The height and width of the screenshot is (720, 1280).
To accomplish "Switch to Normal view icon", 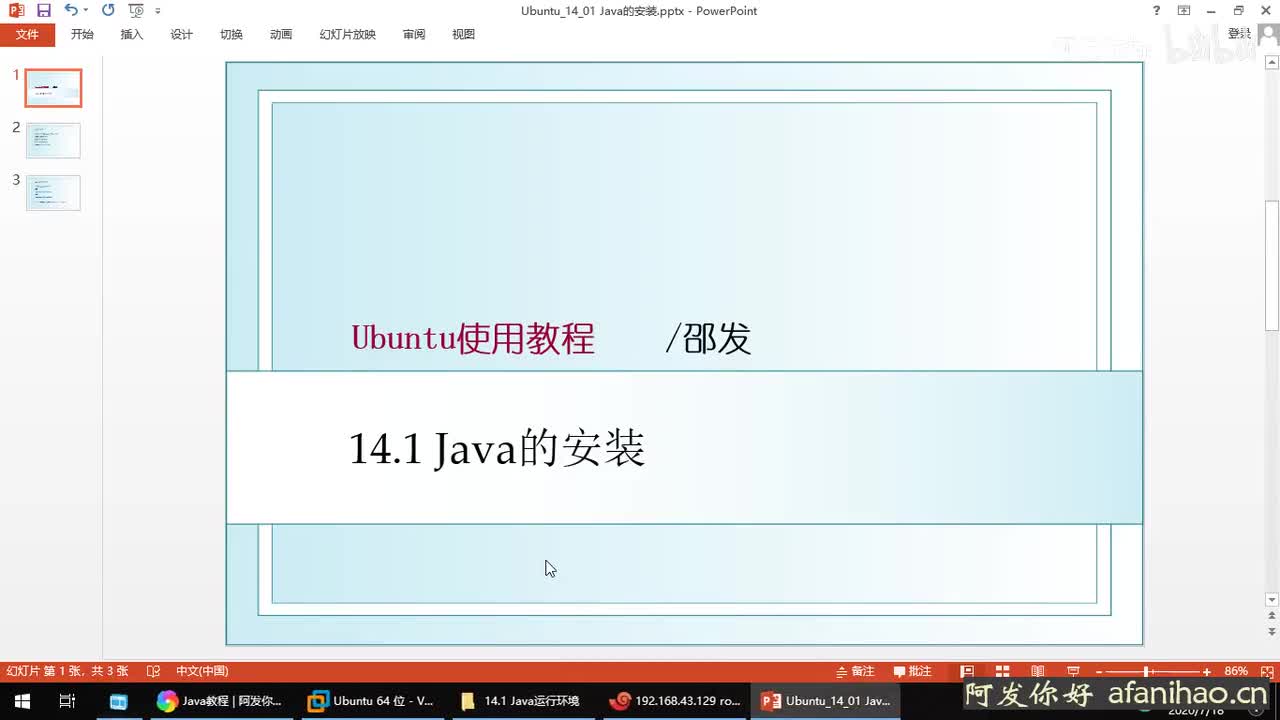I will 967,671.
